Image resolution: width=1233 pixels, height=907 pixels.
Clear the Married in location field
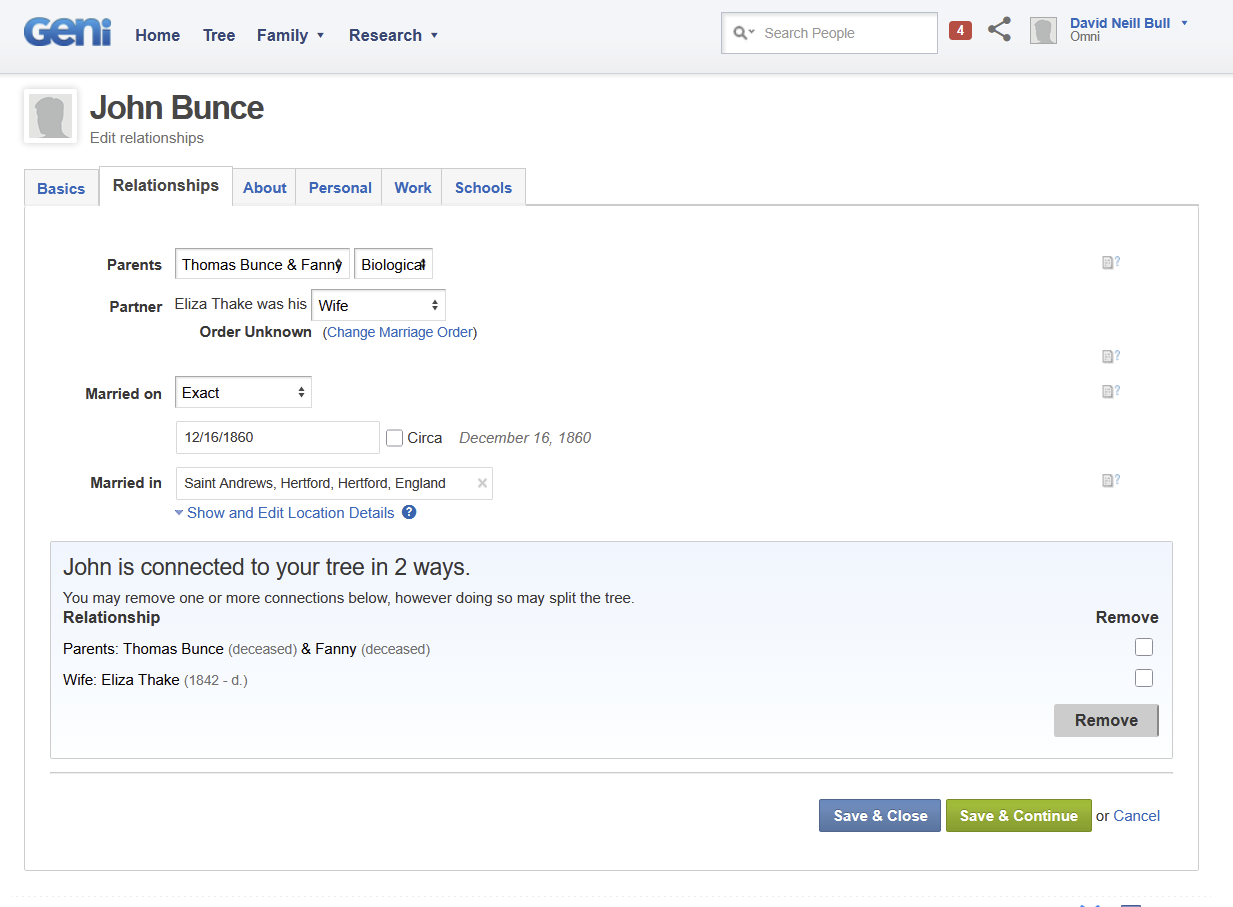pos(482,483)
